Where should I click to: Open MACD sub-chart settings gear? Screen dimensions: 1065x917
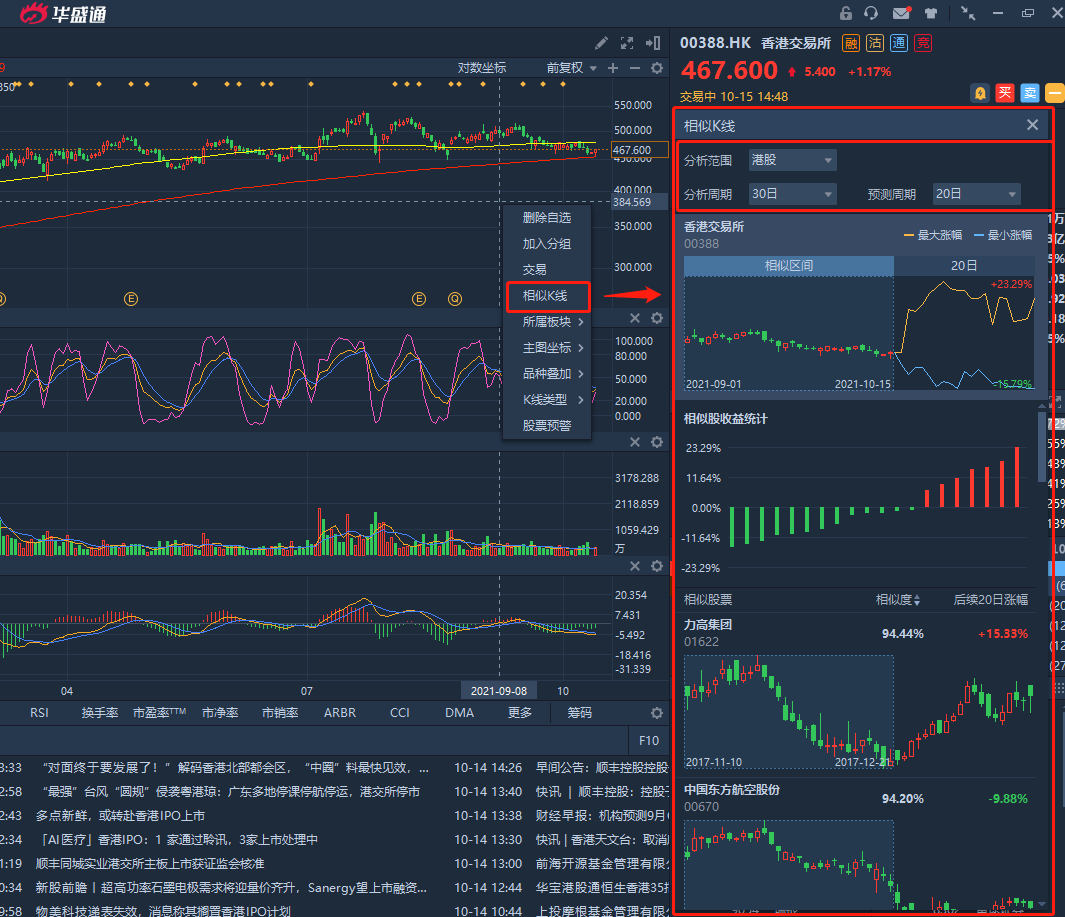[657, 566]
